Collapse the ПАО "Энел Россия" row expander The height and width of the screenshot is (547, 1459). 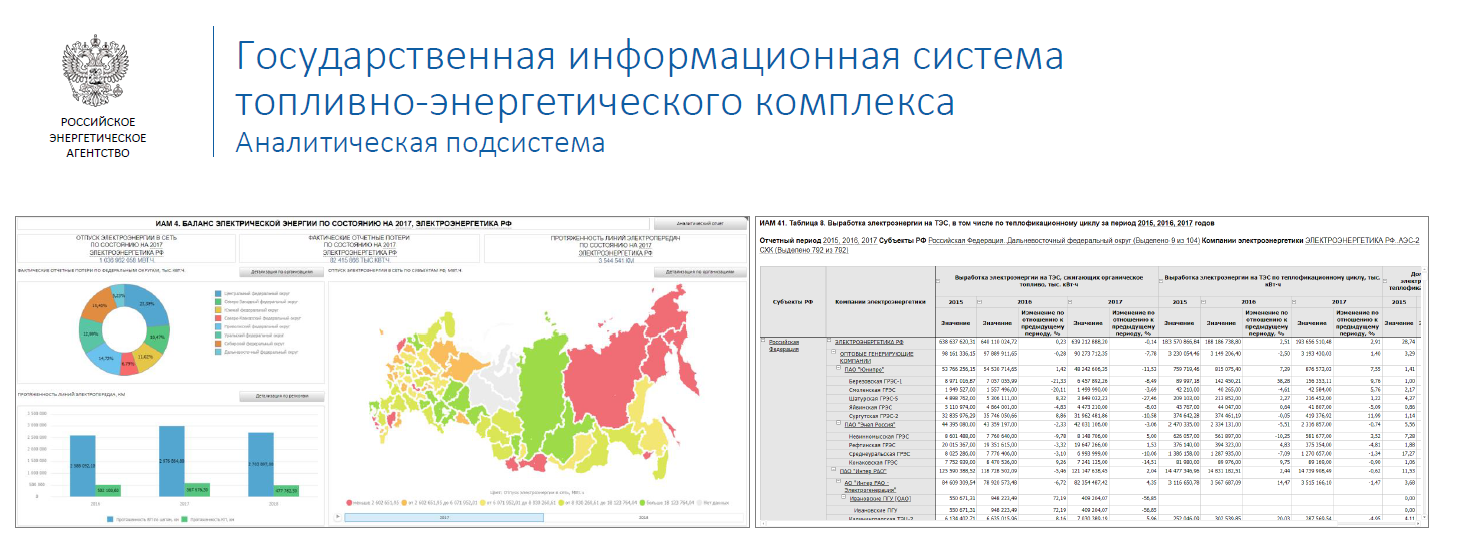[x=838, y=424]
